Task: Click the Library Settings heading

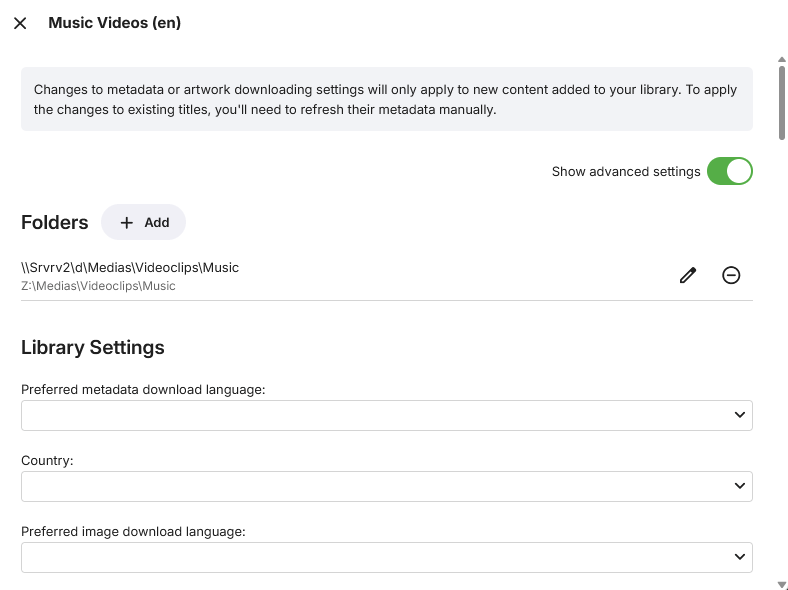Action: pyautogui.click(x=93, y=348)
